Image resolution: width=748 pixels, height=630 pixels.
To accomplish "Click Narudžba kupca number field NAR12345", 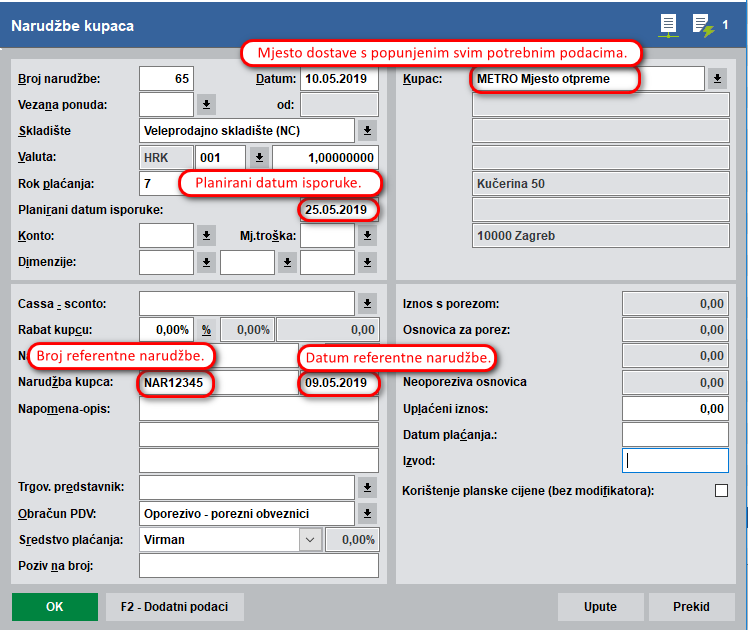I will (218, 382).
